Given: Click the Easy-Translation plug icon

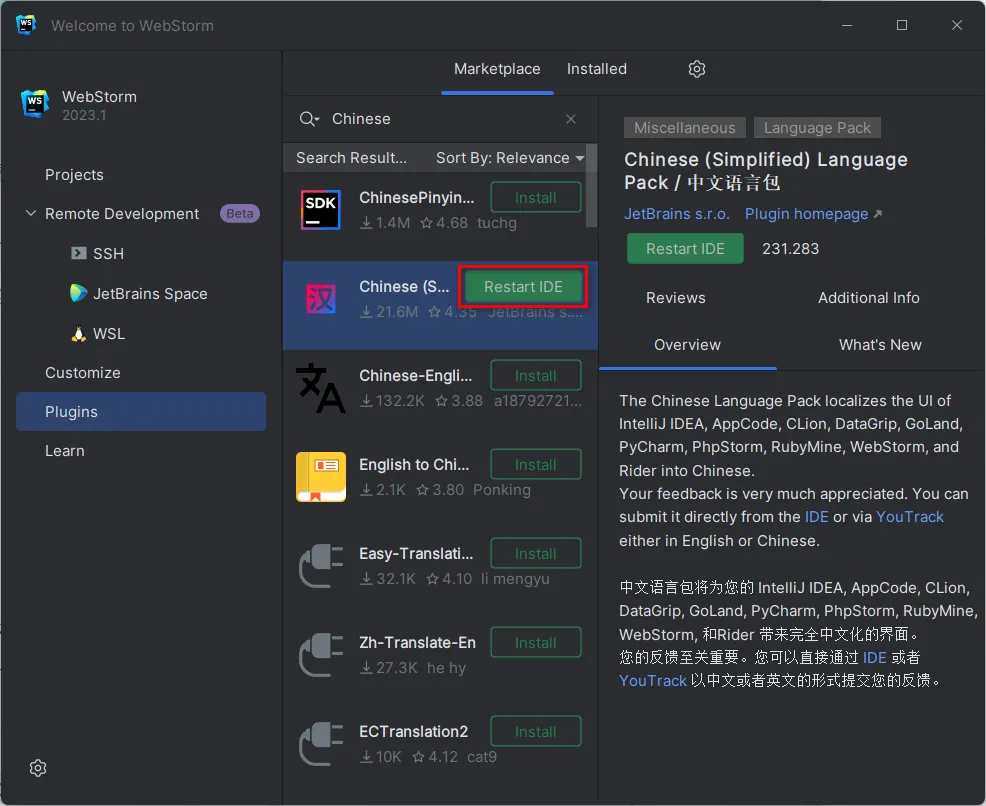Looking at the screenshot, I should 321,566.
